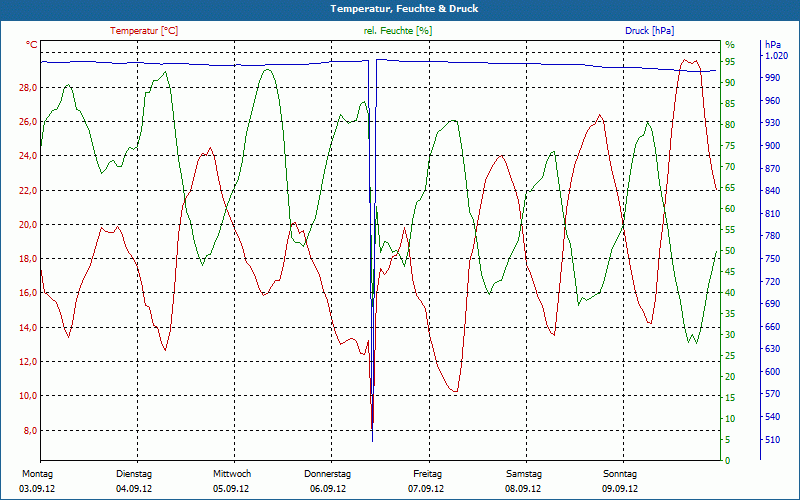Click the date '06.09.12'

(x=328, y=489)
